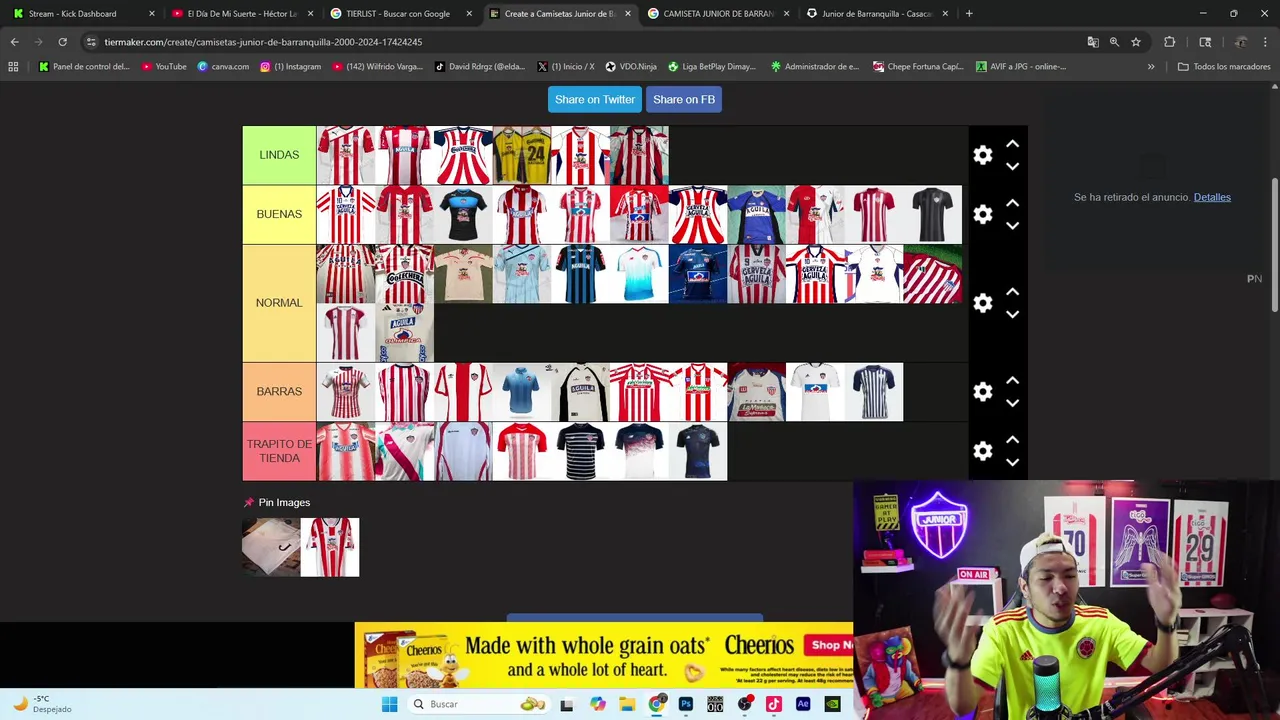
Task: Open Chrome three-dot menu
Action: (1265, 42)
